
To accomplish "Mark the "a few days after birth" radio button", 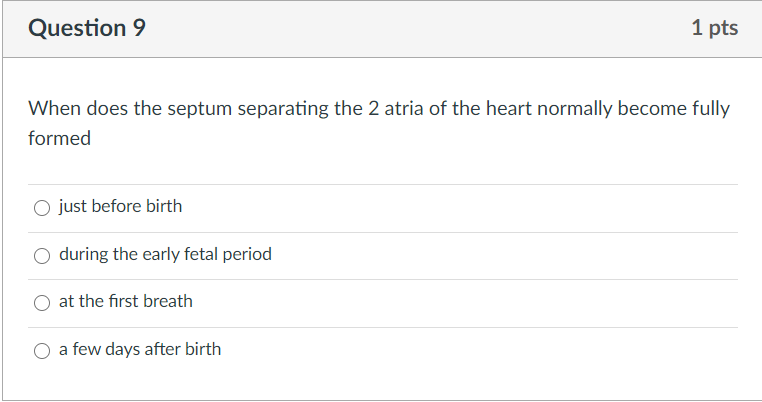I will 42,350.
